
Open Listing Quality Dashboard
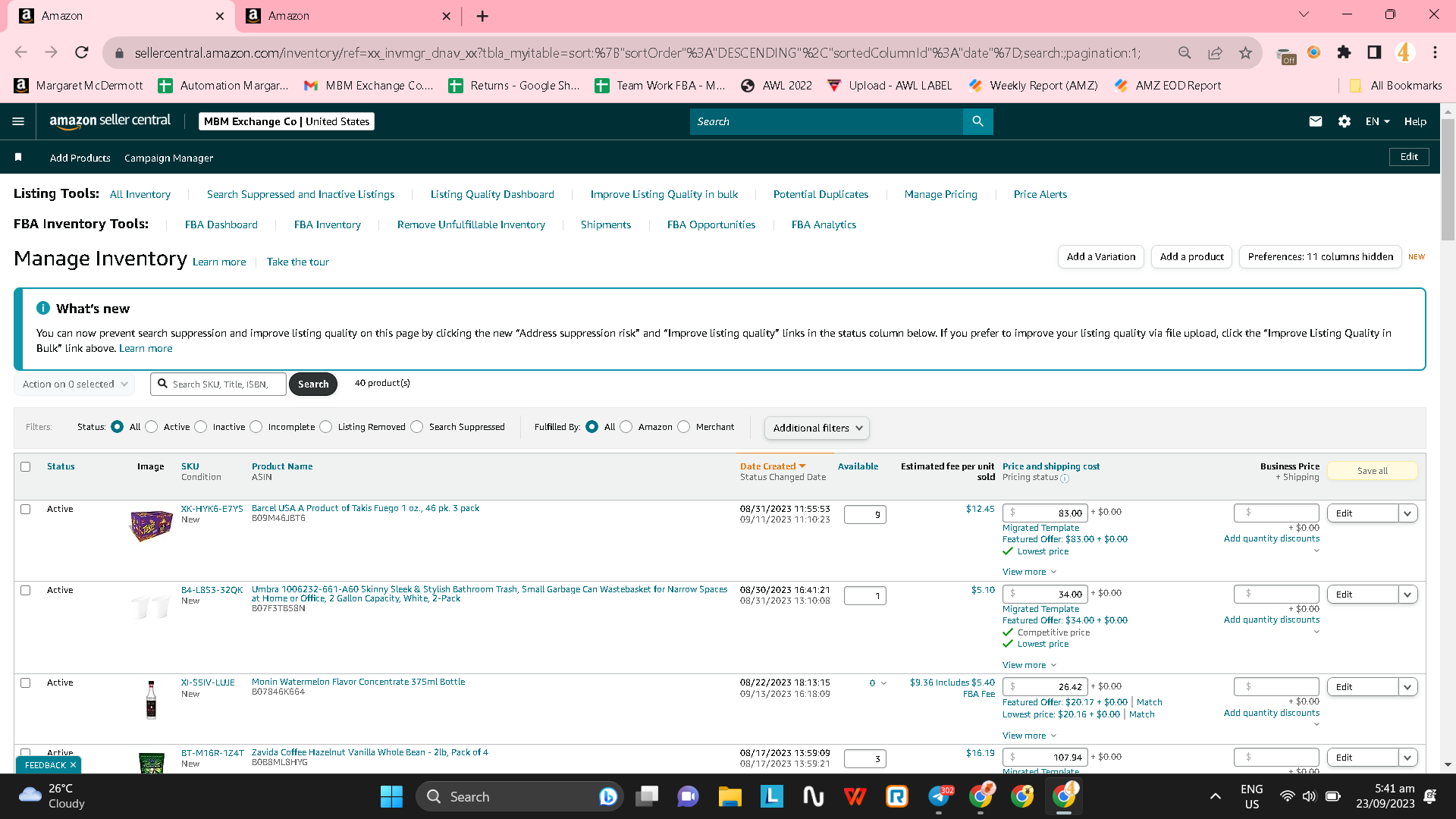pos(492,194)
